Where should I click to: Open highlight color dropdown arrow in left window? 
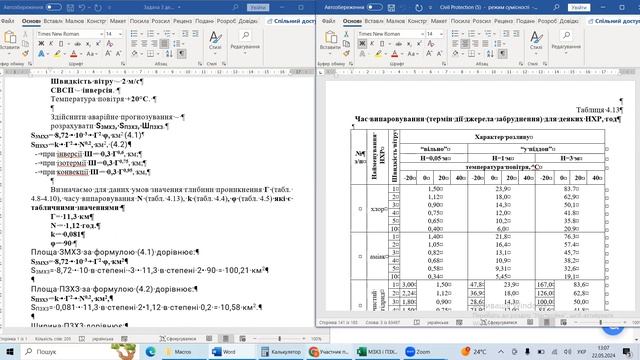click(x=64, y=54)
